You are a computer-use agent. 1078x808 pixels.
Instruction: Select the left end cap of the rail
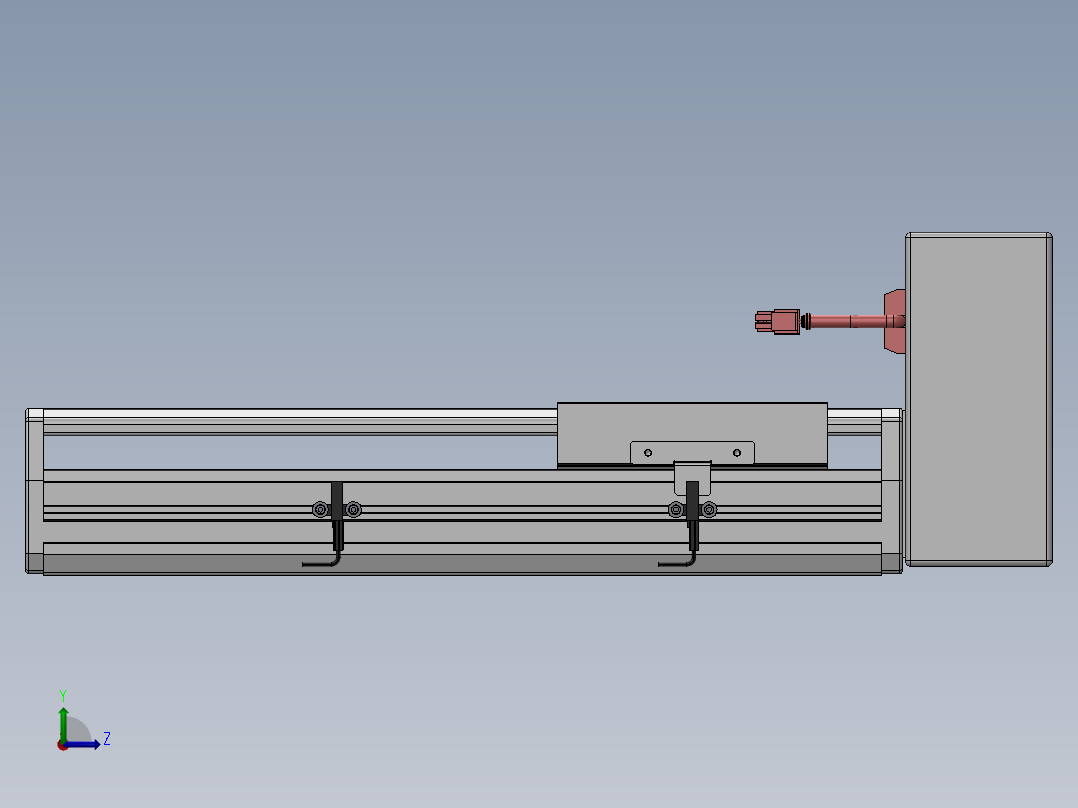(34, 491)
